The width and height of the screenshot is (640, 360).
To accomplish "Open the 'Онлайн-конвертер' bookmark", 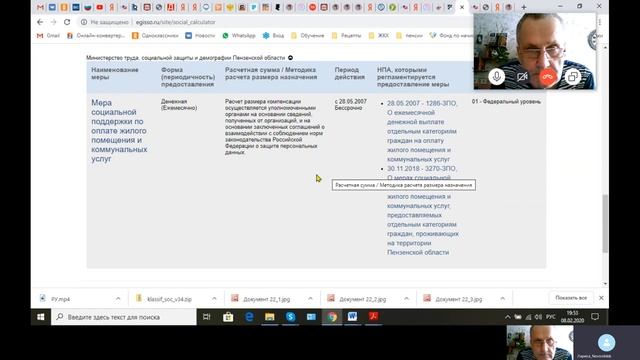I will [x=96, y=36].
